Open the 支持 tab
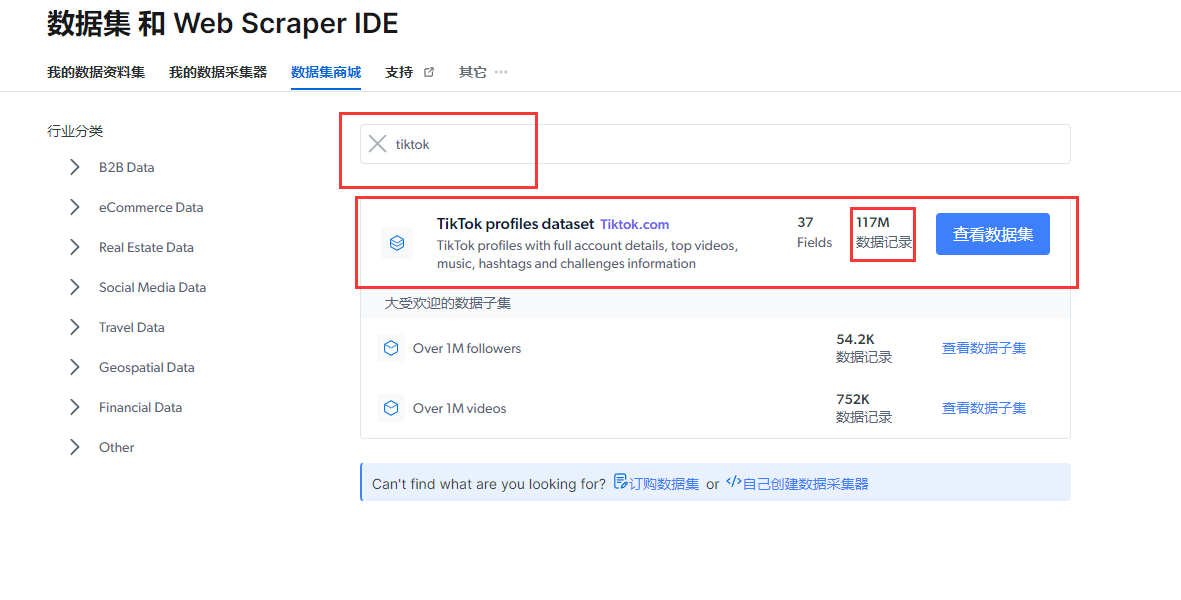The image size is (1181, 600). (399, 72)
